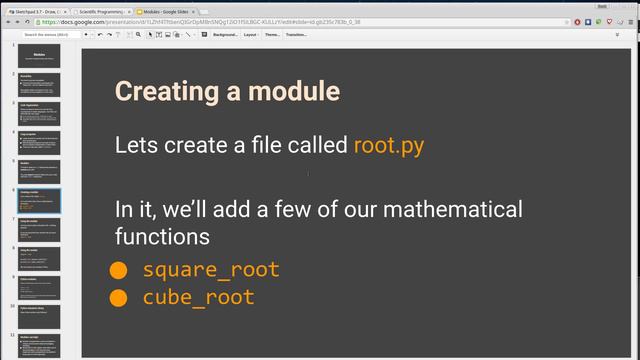Click the insert image icon
Screen dimensions: 640x360
pyautogui.click(x=168, y=35)
